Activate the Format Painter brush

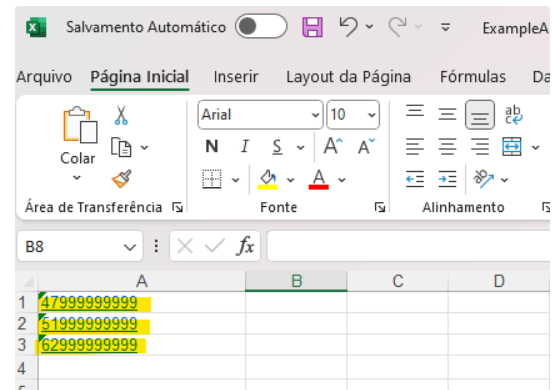(122, 179)
